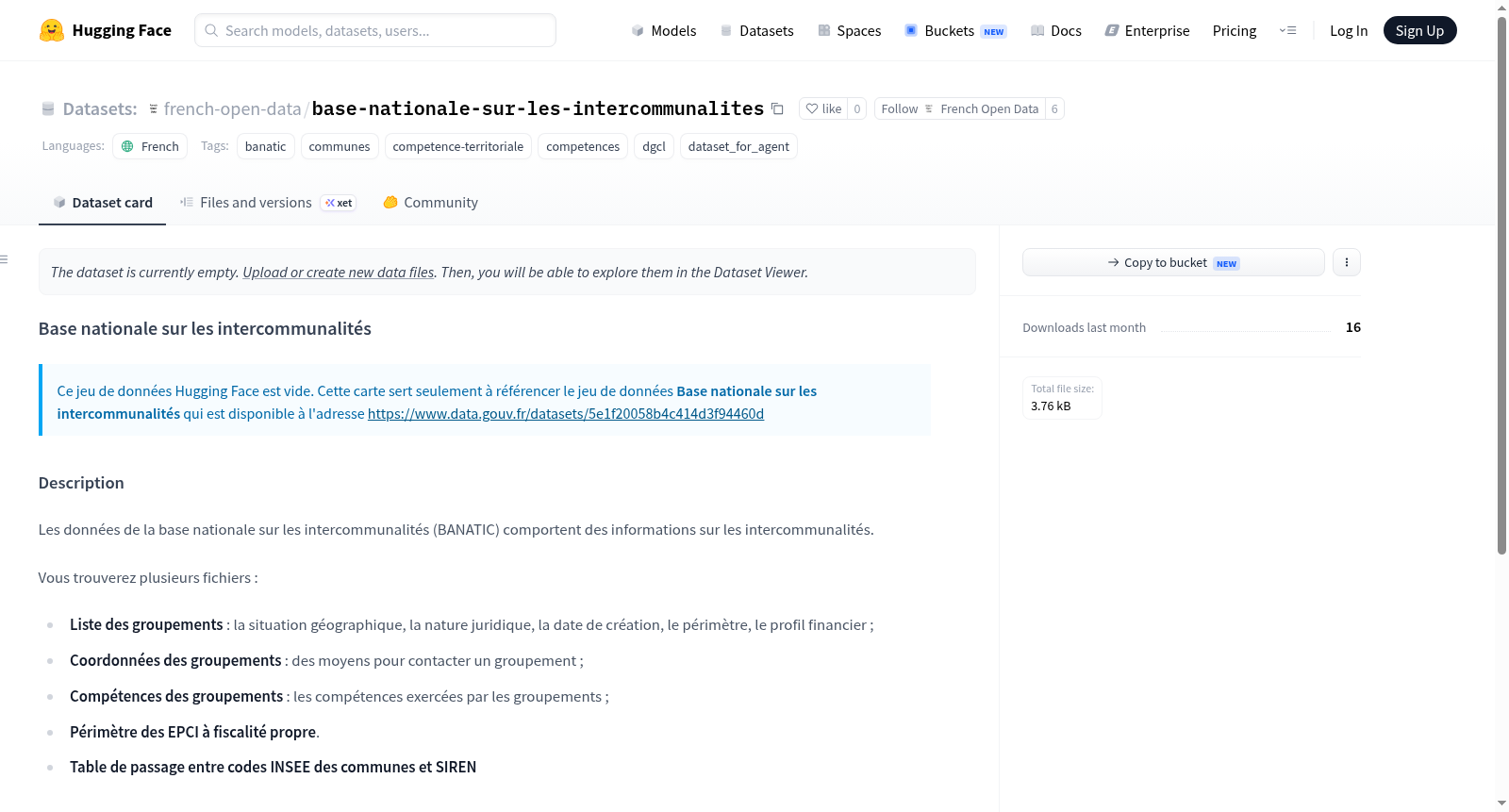Click the Sign Up button

1419,30
